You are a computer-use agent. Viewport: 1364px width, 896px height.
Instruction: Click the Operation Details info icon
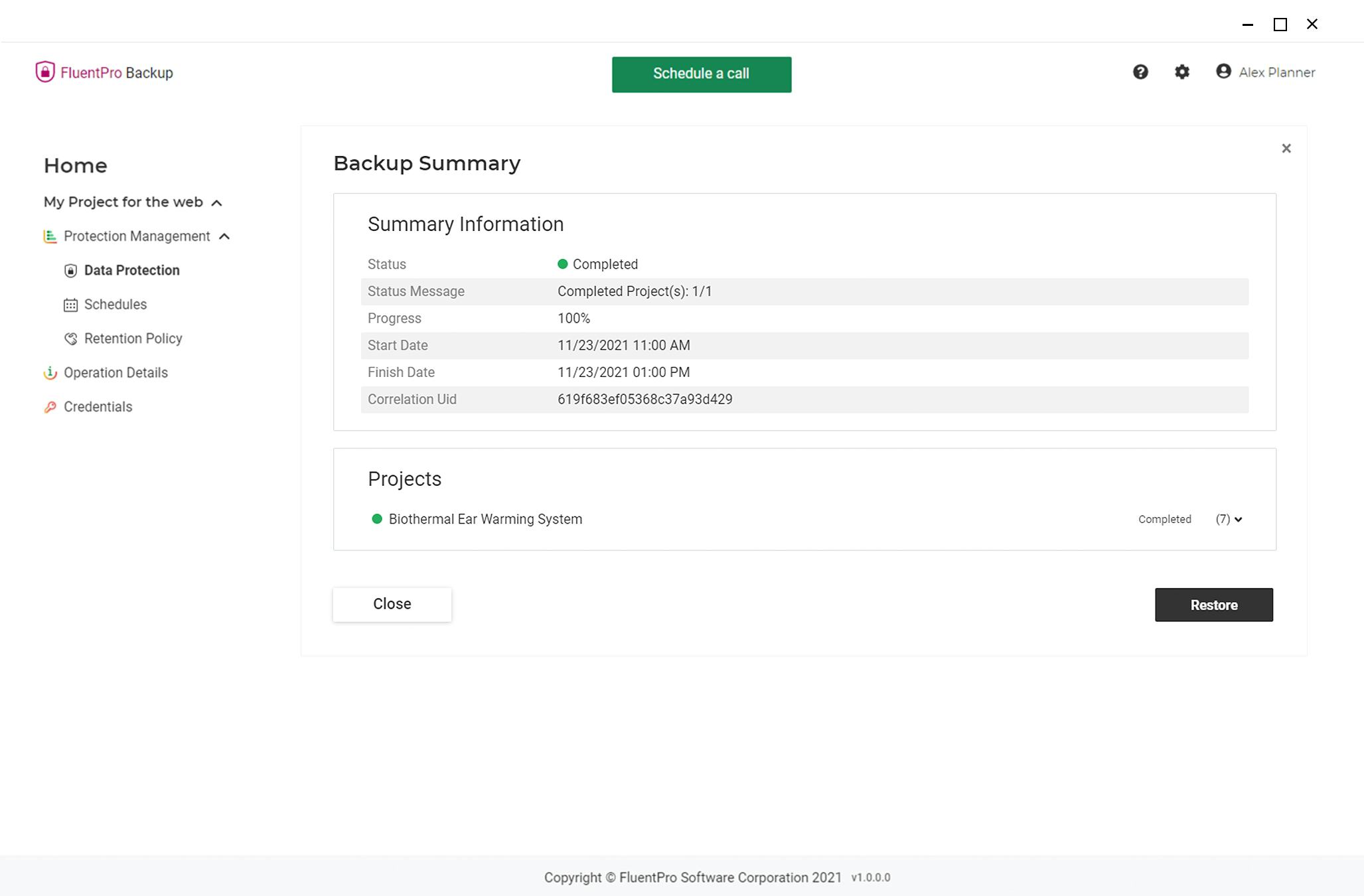[x=50, y=373]
